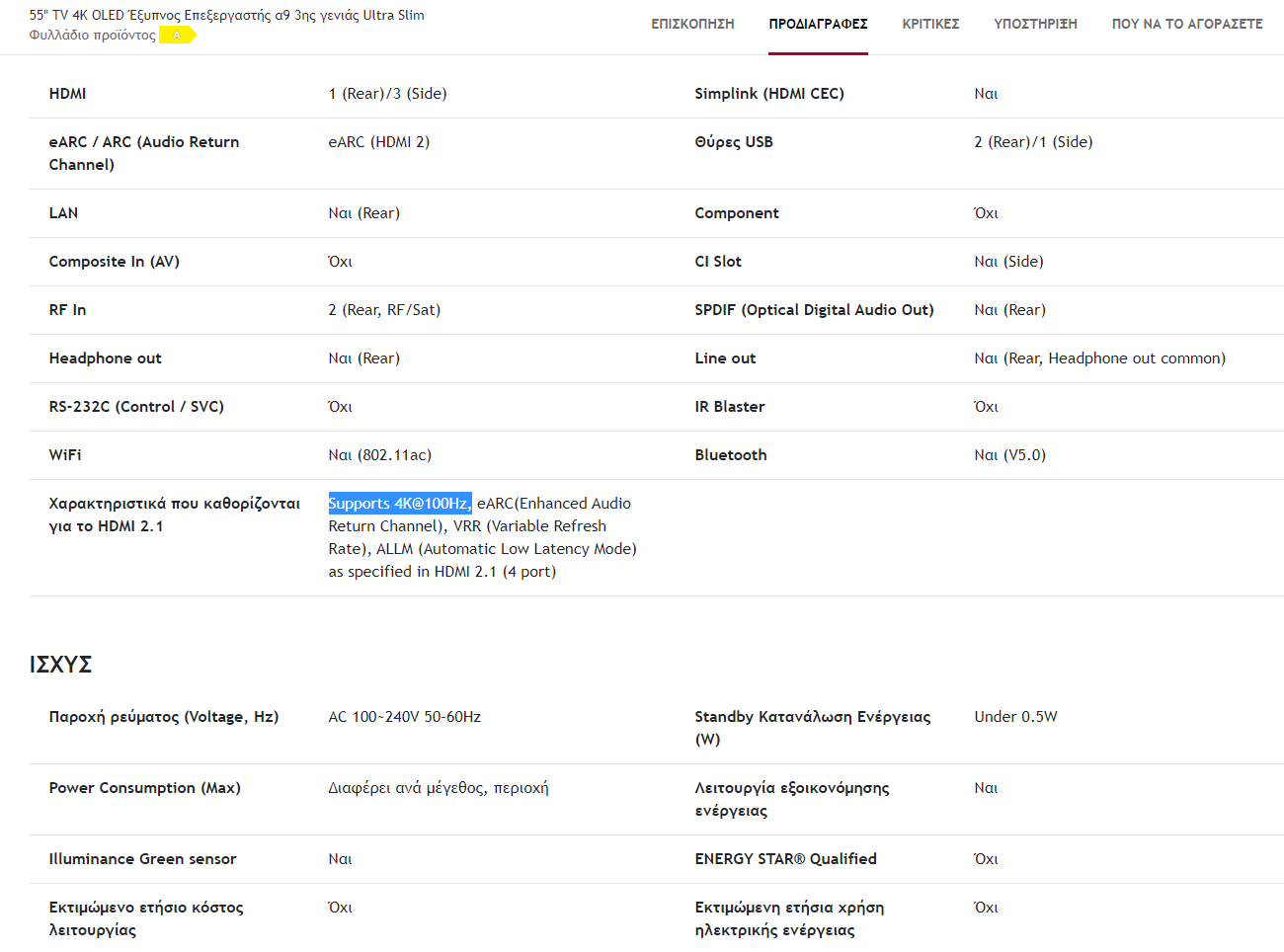1284x952 pixels.
Task: Click the RS-232C (Control / SVC) label
Action: click(x=136, y=407)
